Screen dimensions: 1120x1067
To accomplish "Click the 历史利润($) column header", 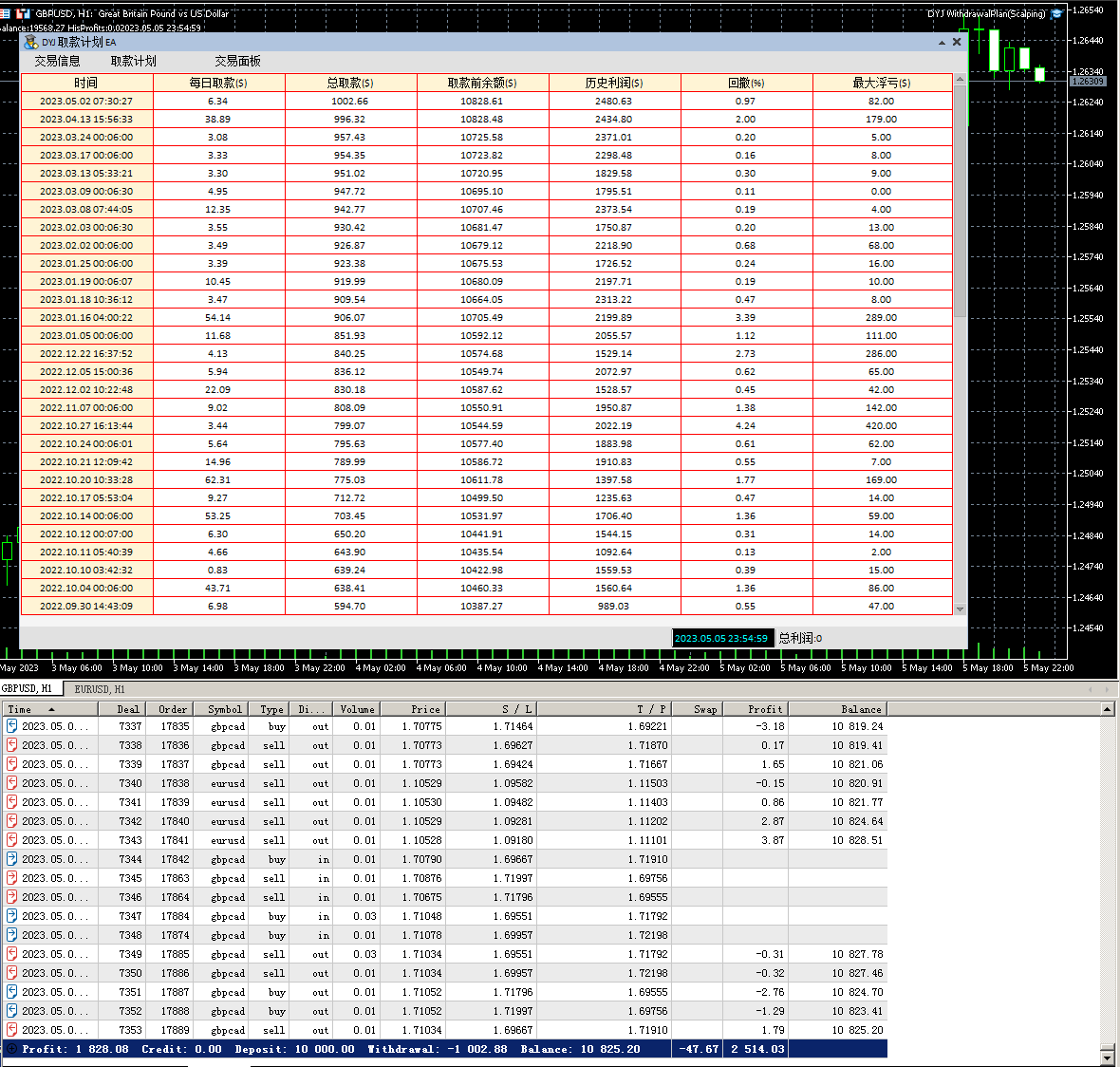I will [x=614, y=83].
